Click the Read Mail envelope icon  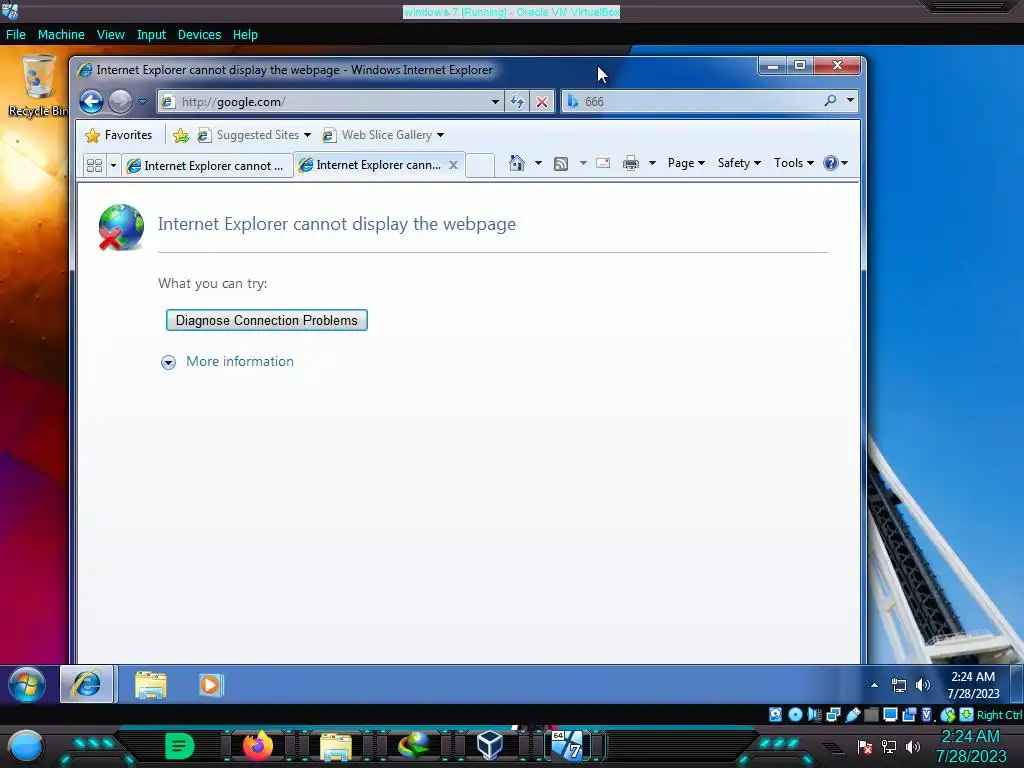pyautogui.click(x=603, y=163)
